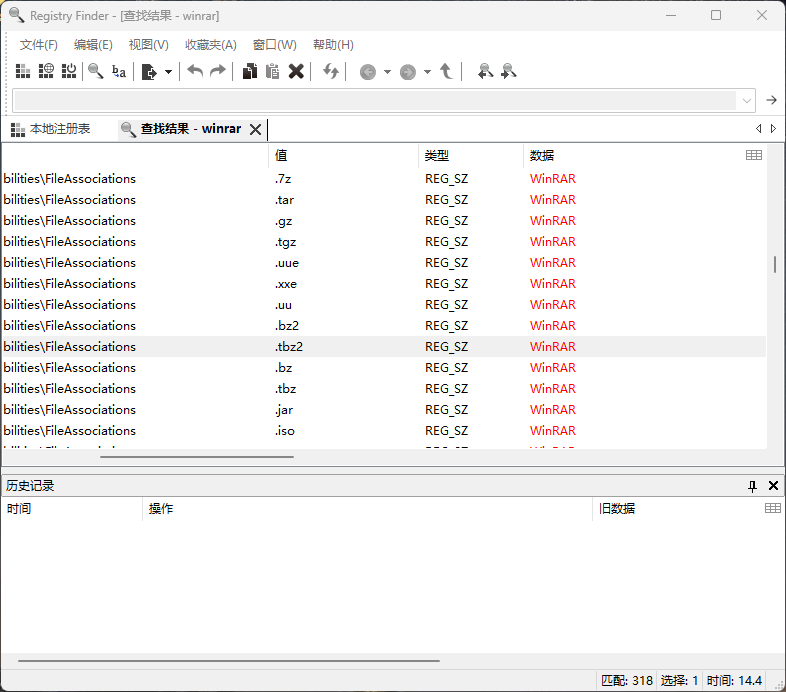
Task: Click the Undo arrow toolbar icon
Action: tap(195, 71)
